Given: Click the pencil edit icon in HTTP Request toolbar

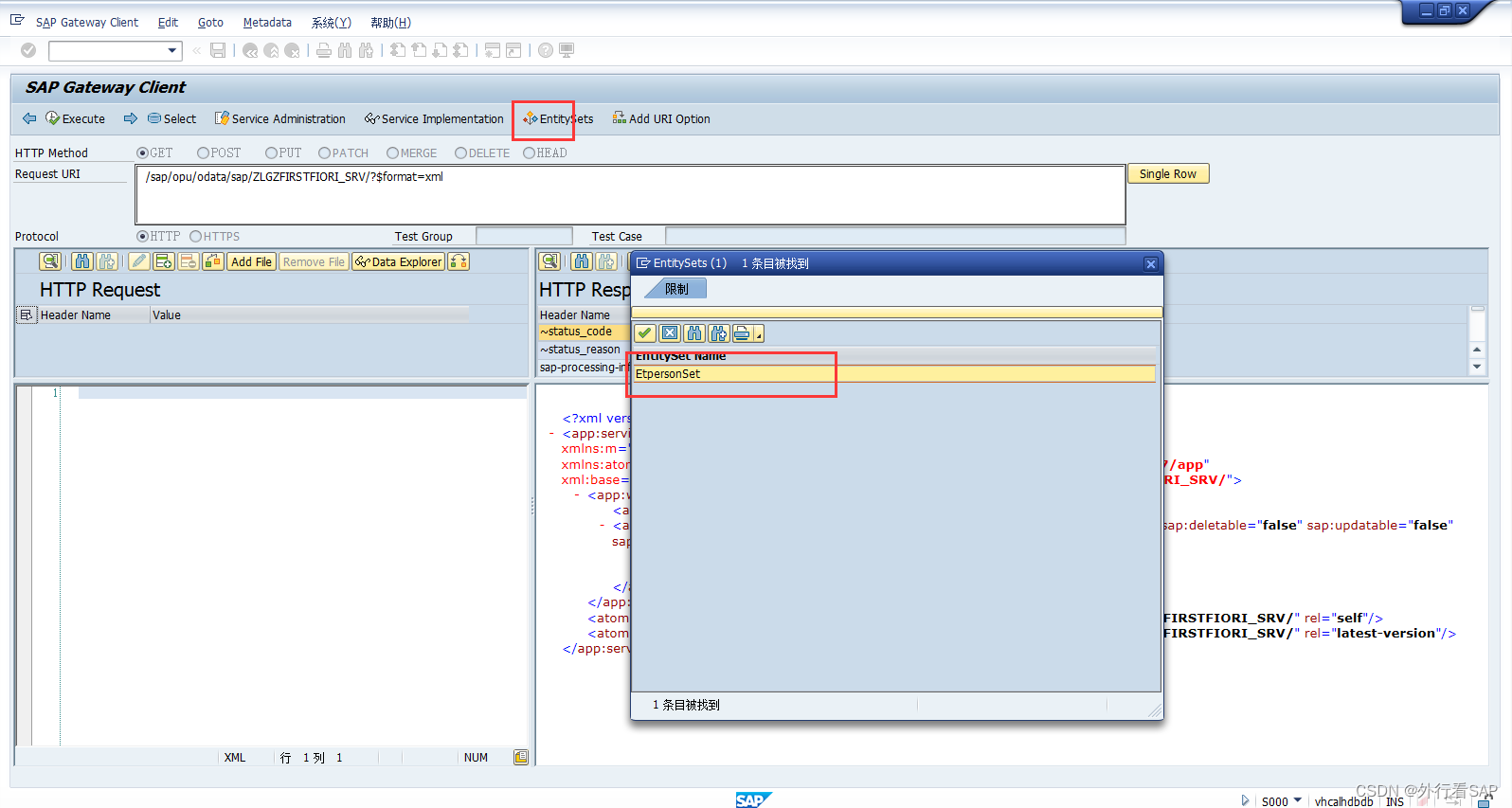Looking at the screenshot, I should [139, 261].
